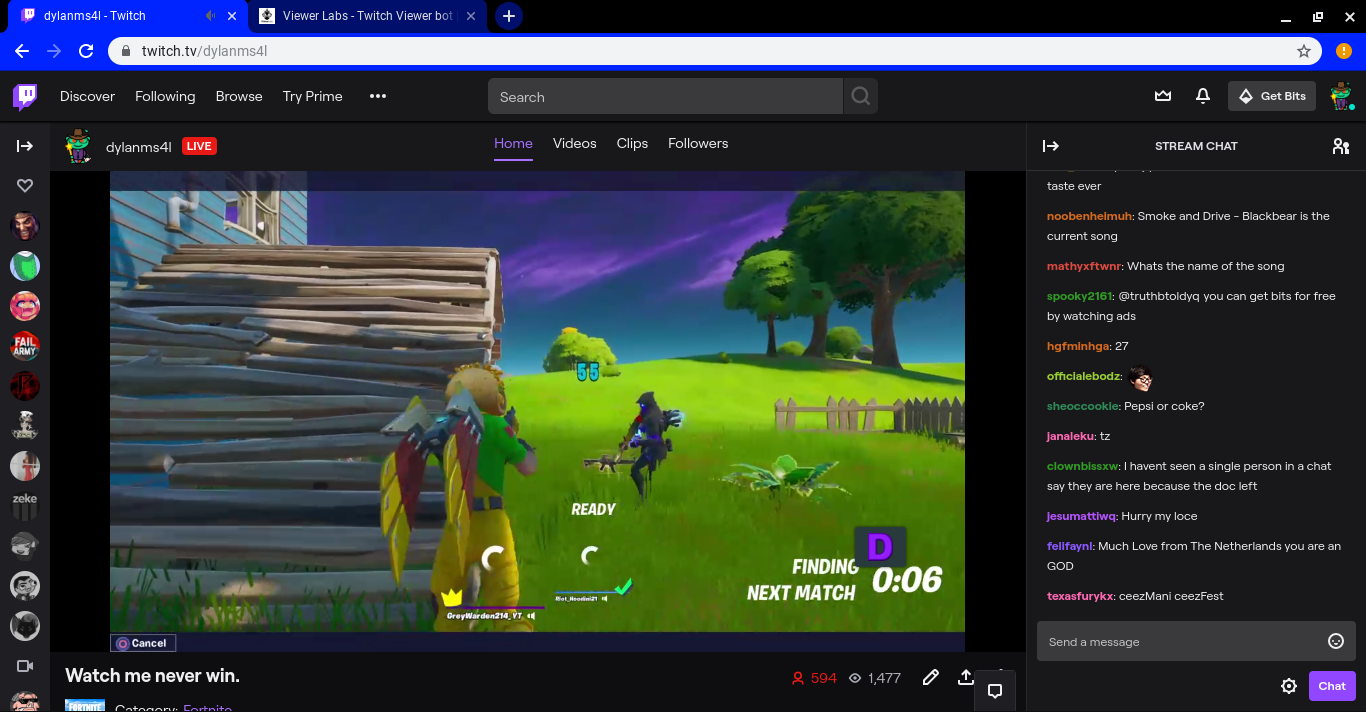Screen dimensions: 1366x712
Task: Switch to the Videos tab
Action: [x=574, y=143]
